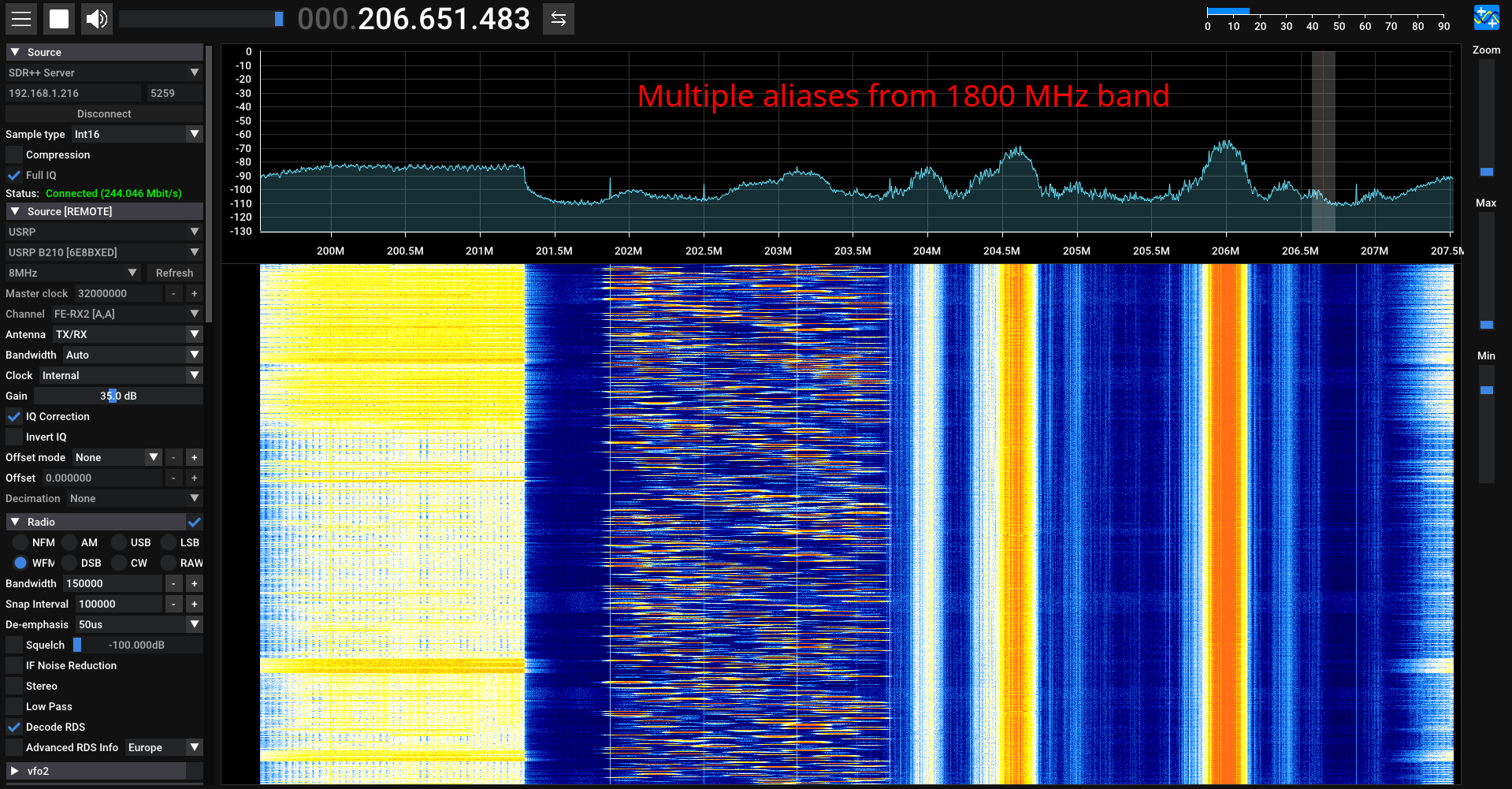Uncheck Decode RDS
Image resolution: width=1512 pixels, height=789 pixels.
14,727
